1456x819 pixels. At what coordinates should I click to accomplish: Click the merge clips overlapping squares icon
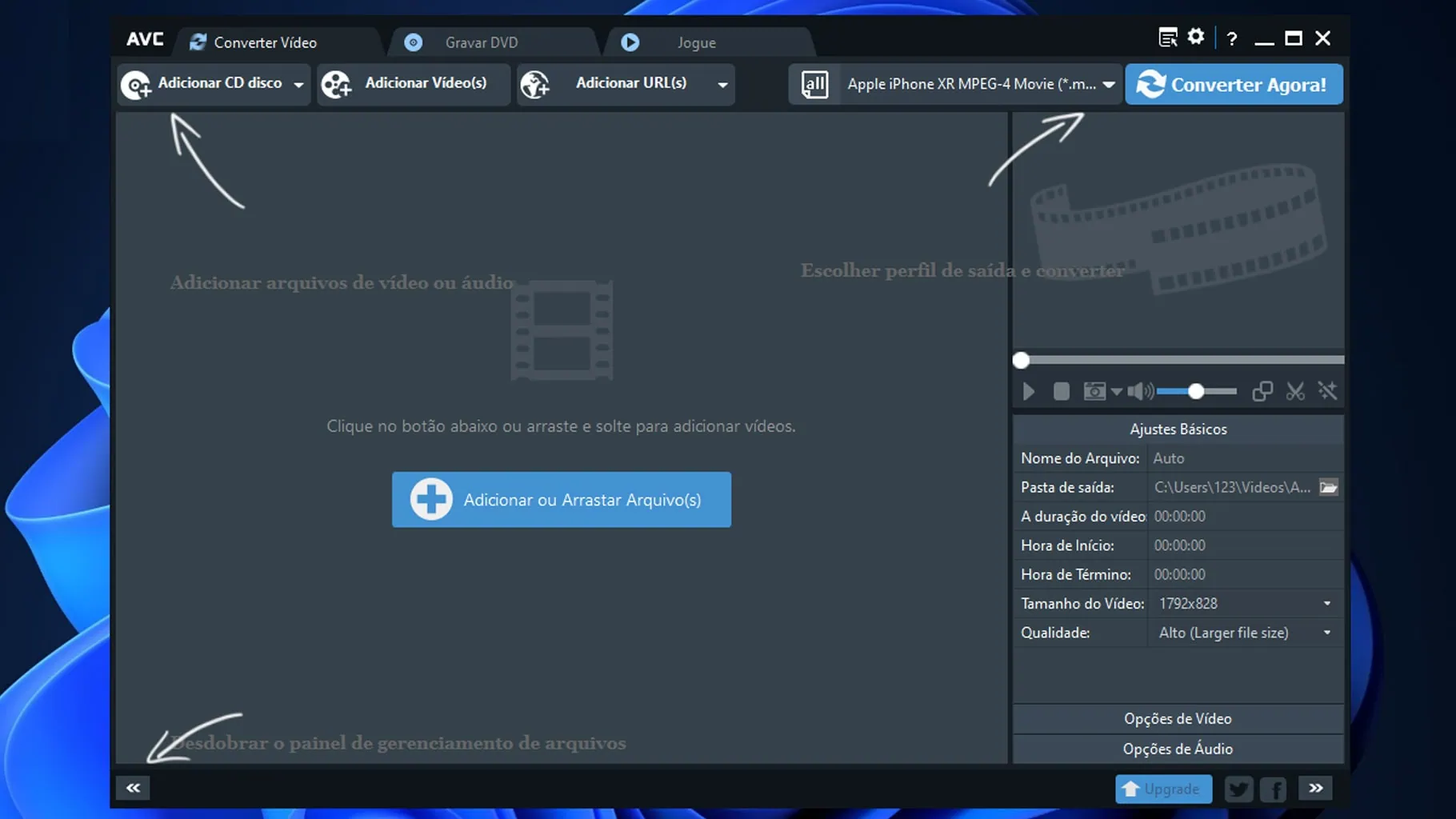[x=1262, y=391]
